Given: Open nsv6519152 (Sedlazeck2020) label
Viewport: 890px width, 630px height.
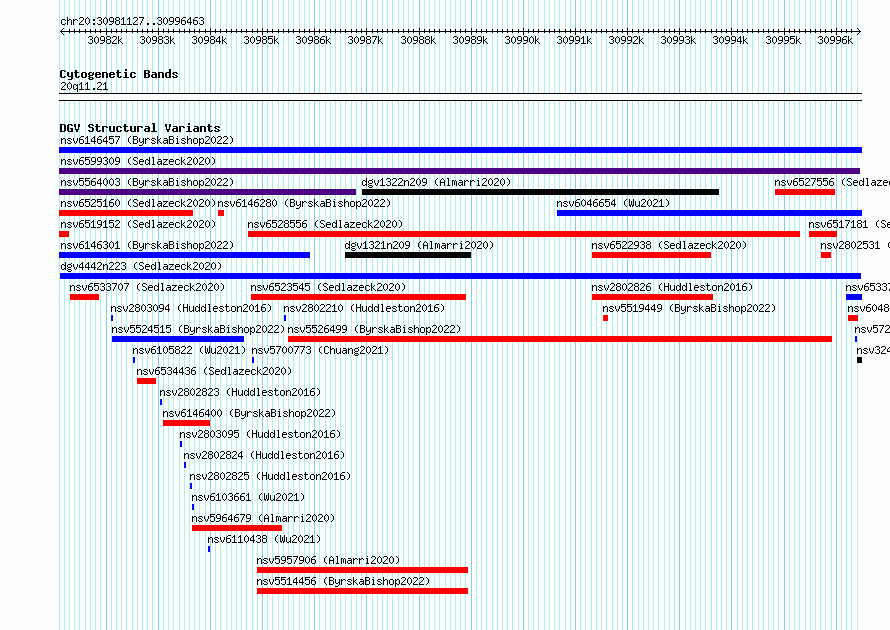Looking at the screenshot, I should point(138,224).
